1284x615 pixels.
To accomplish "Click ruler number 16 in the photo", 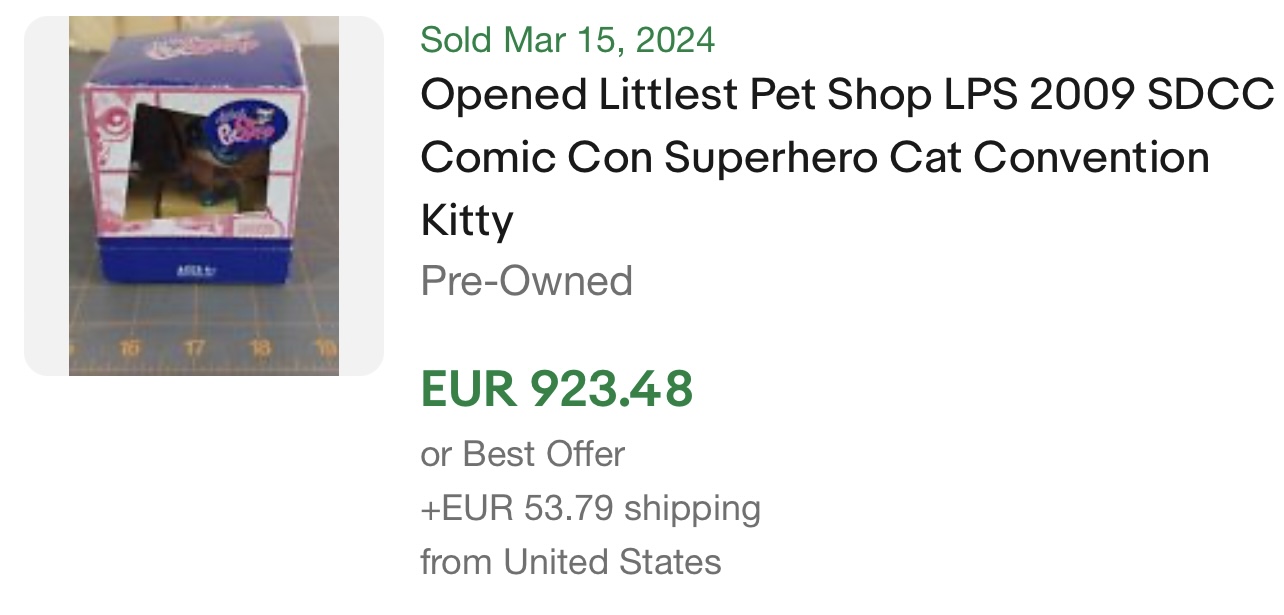I will tap(130, 349).
